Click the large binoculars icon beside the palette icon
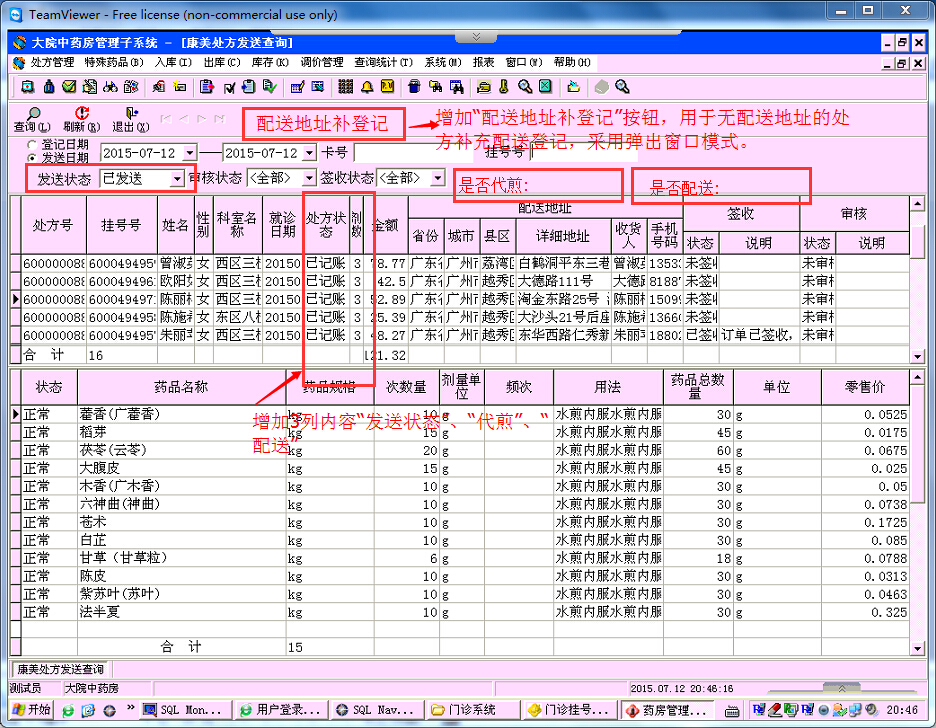The image size is (936, 728). [110, 87]
